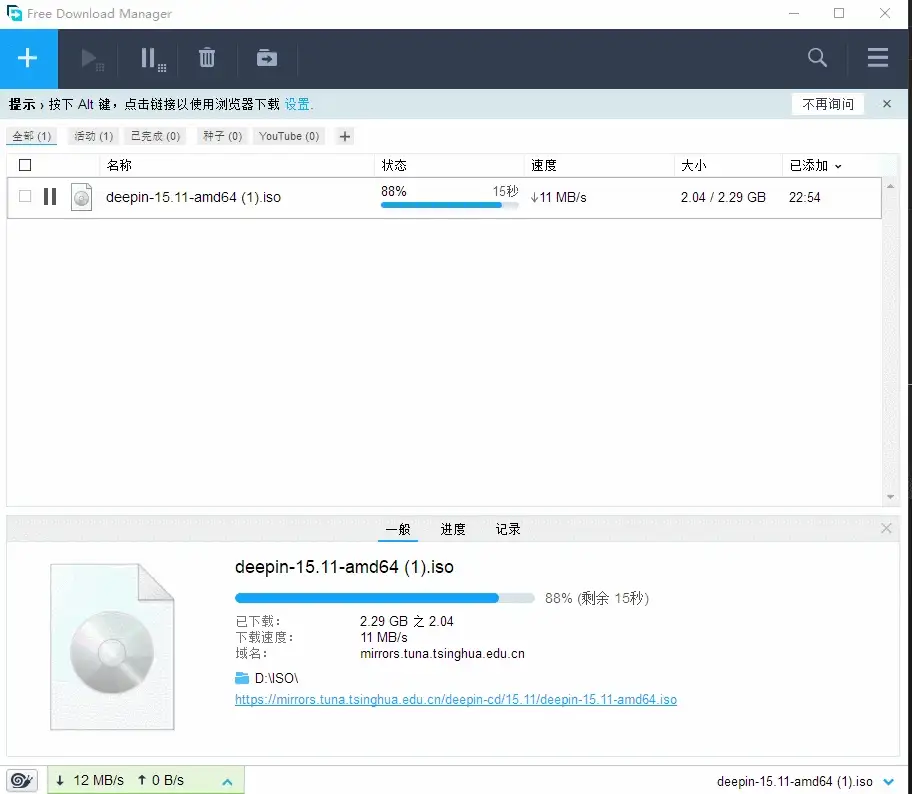Click the large progress bar in details panel
The height and width of the screenshot is (794, 912).
[x=384, y=598]
